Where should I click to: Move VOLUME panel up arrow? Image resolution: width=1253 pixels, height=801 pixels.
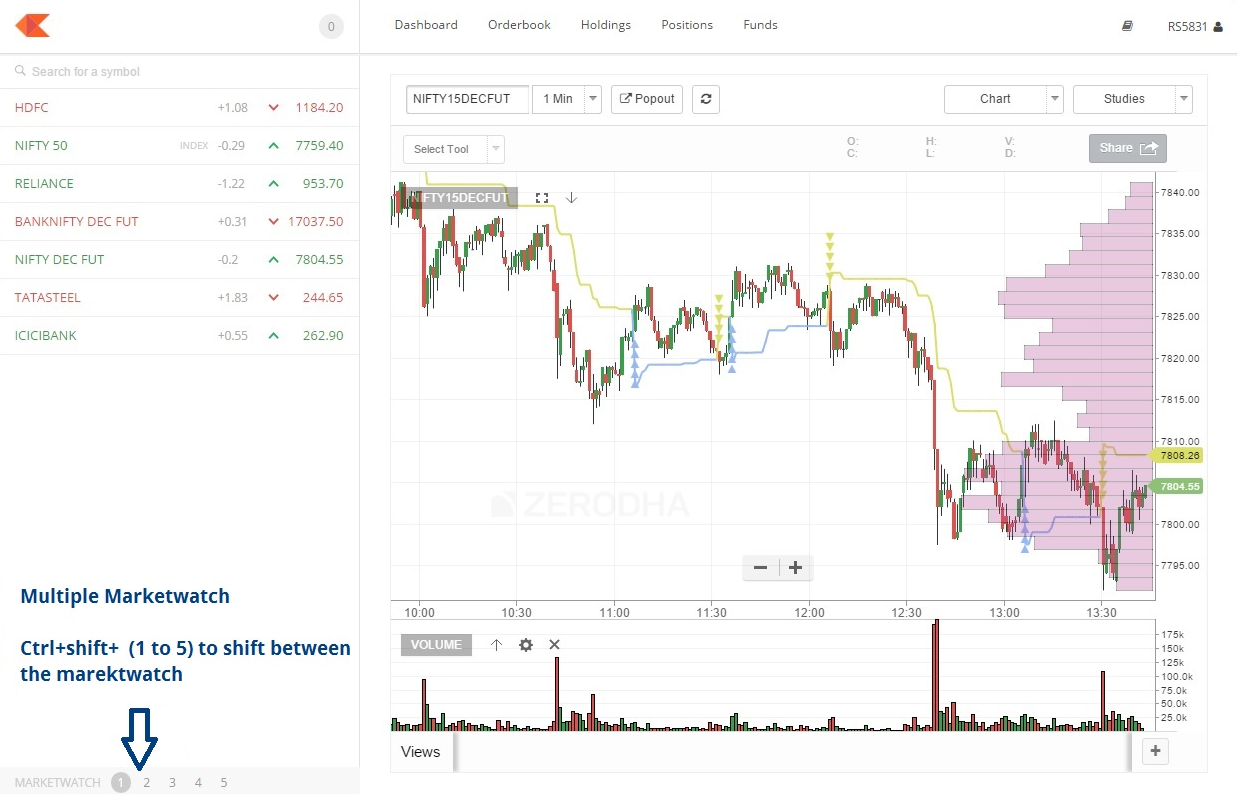[496, 645]
